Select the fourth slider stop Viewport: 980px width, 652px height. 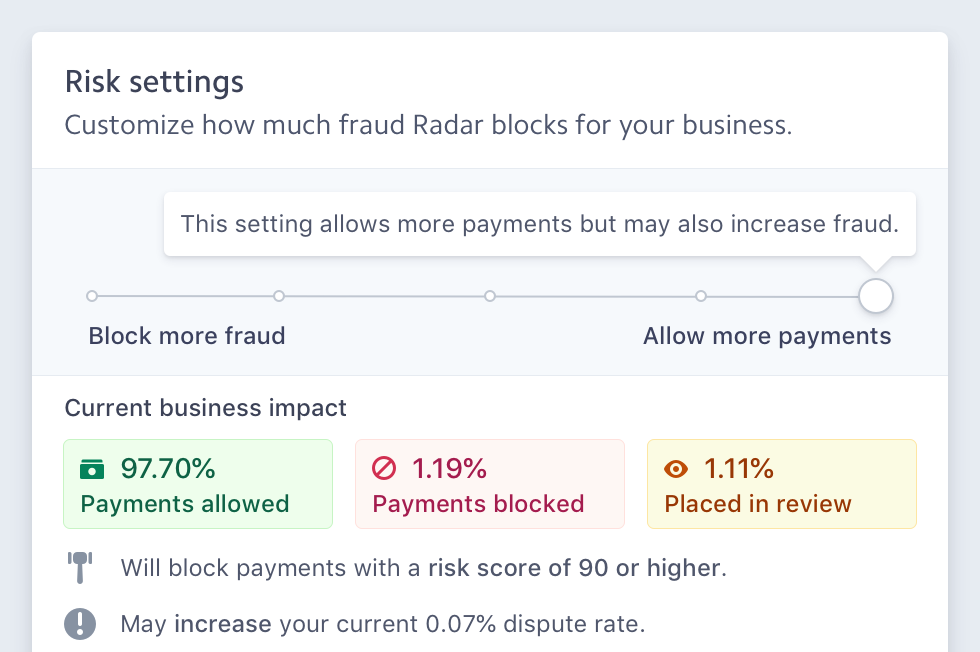[700, 296]
